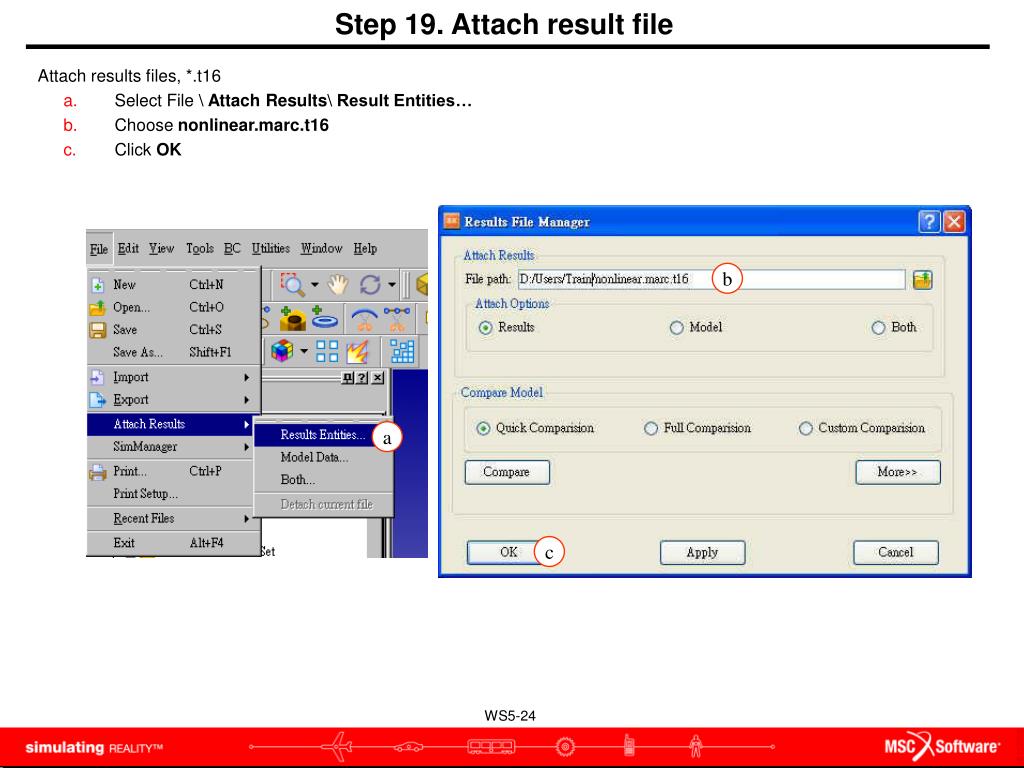This screenshot has width=1024, height=768.
Task: Enable Full Comparision radio button
Action: pos(651,428)
